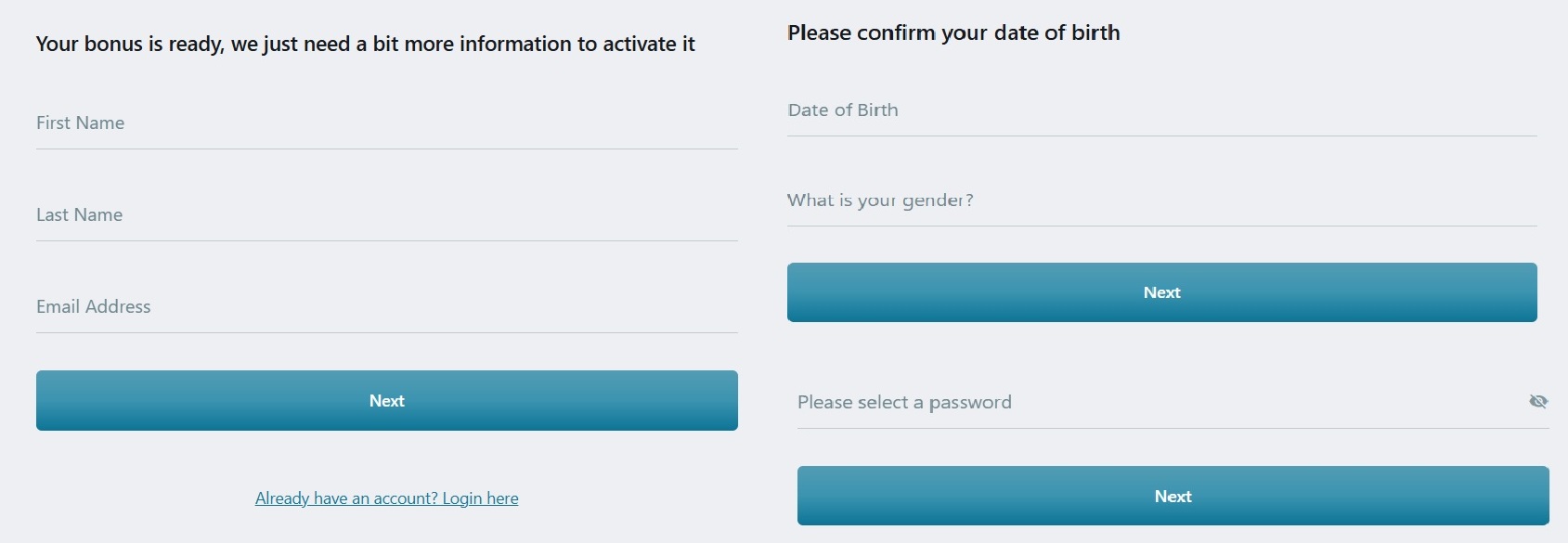Toggle password visibility with the eye icon
Screen dimensions: 1568x543
1538,401
